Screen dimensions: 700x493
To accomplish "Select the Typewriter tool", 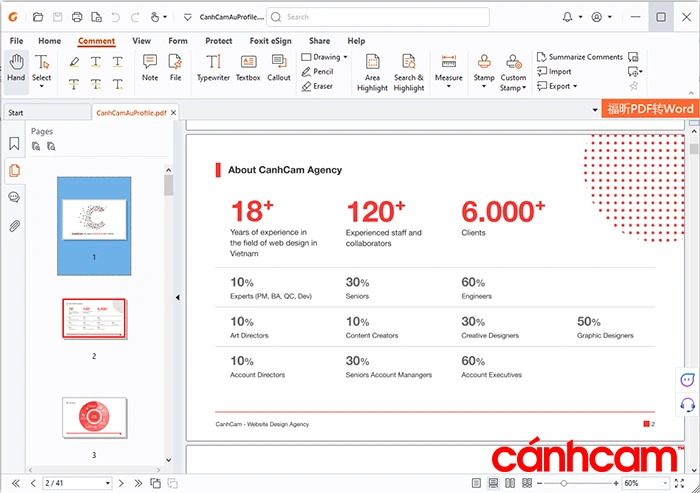I will pos(213,67).
